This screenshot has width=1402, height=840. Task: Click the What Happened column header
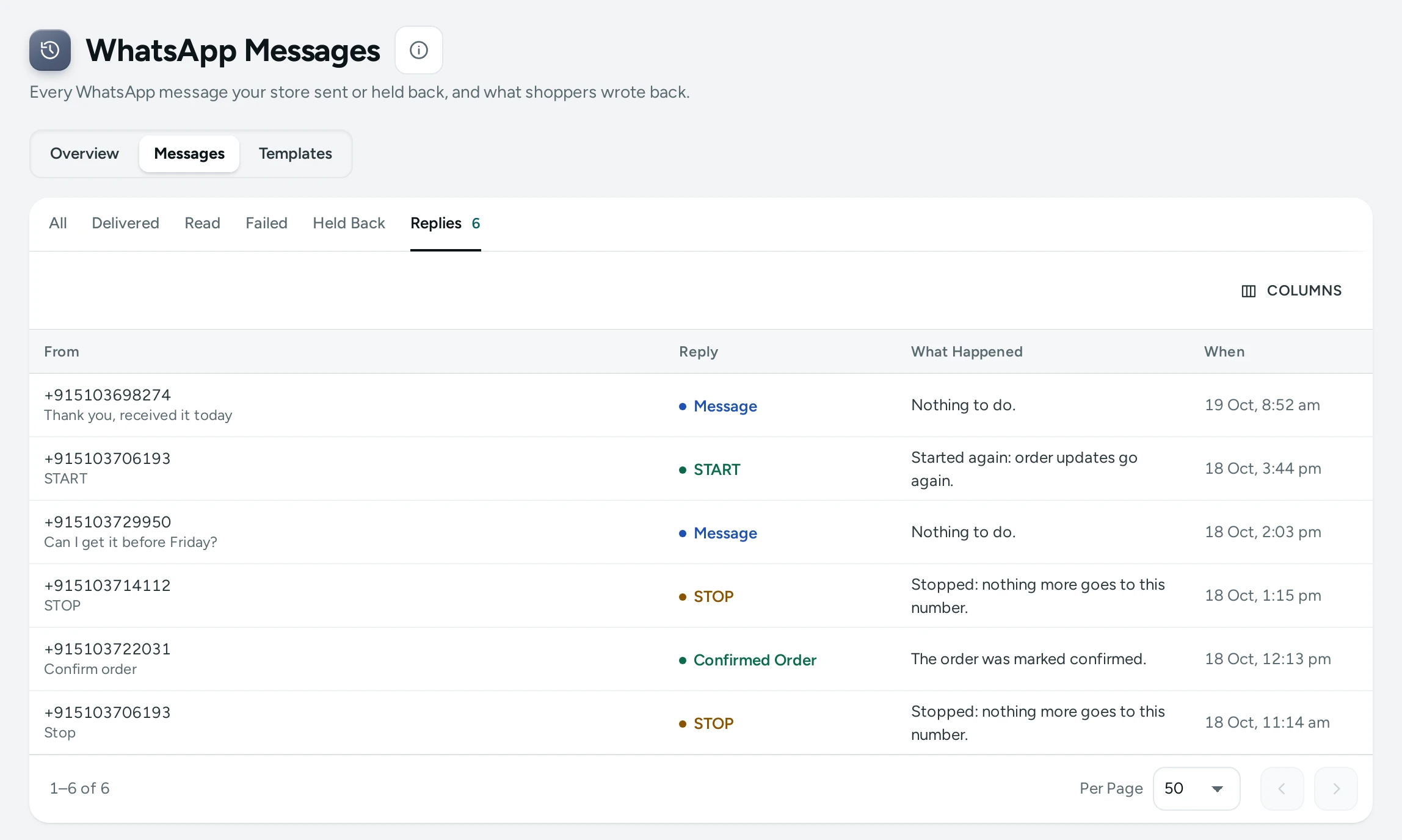point(967,352)
